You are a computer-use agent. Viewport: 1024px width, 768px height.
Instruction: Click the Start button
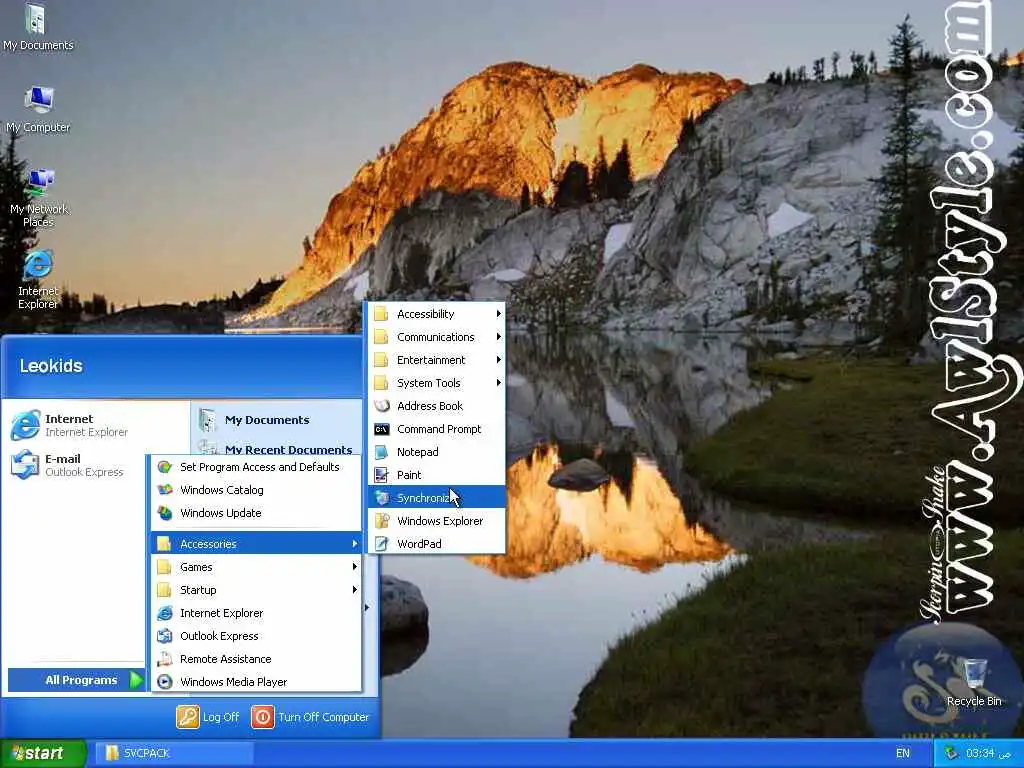click(x=43, y=754)
